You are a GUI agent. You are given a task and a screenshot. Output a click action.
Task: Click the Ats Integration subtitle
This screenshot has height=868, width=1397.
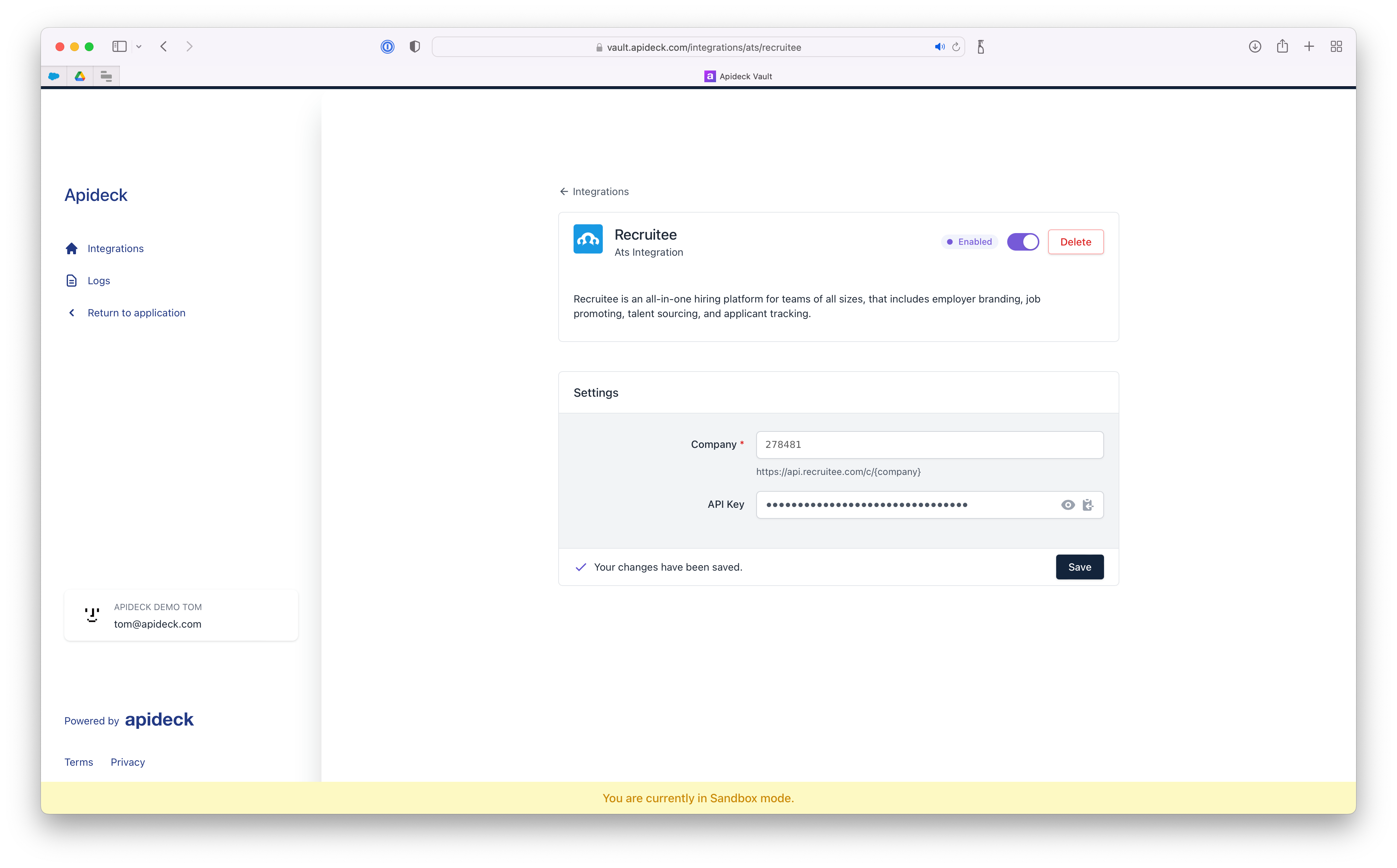pos(648,252)
